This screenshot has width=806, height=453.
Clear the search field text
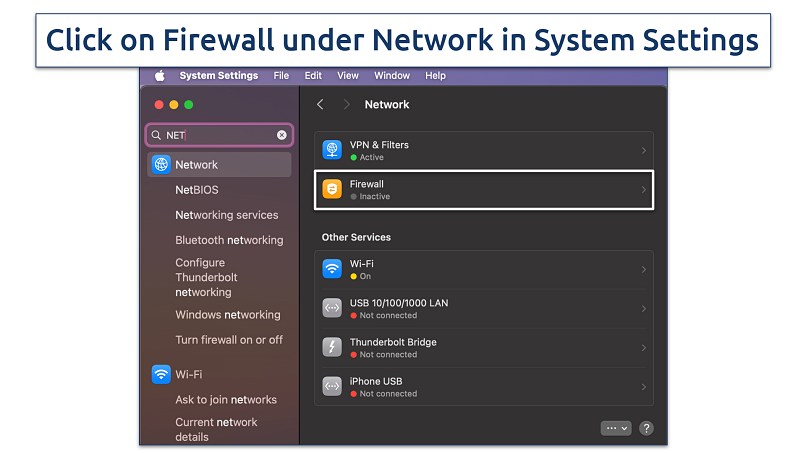pos(282,135)
